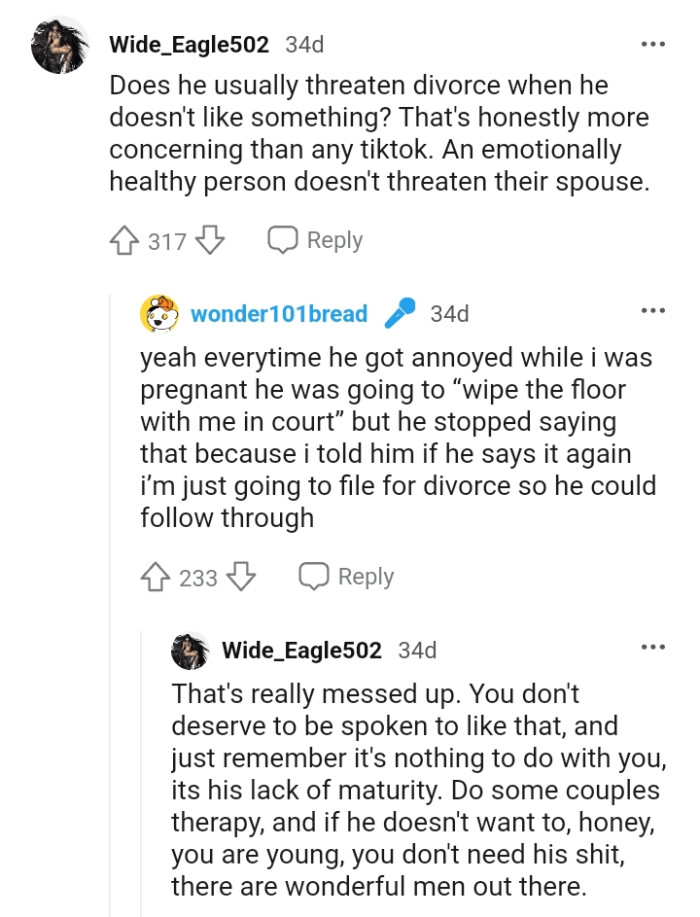The width and height of the screenshot is (700, 917).
Task: Open the overflow menu on the bottom comment
Action: (x=654, y=647)
